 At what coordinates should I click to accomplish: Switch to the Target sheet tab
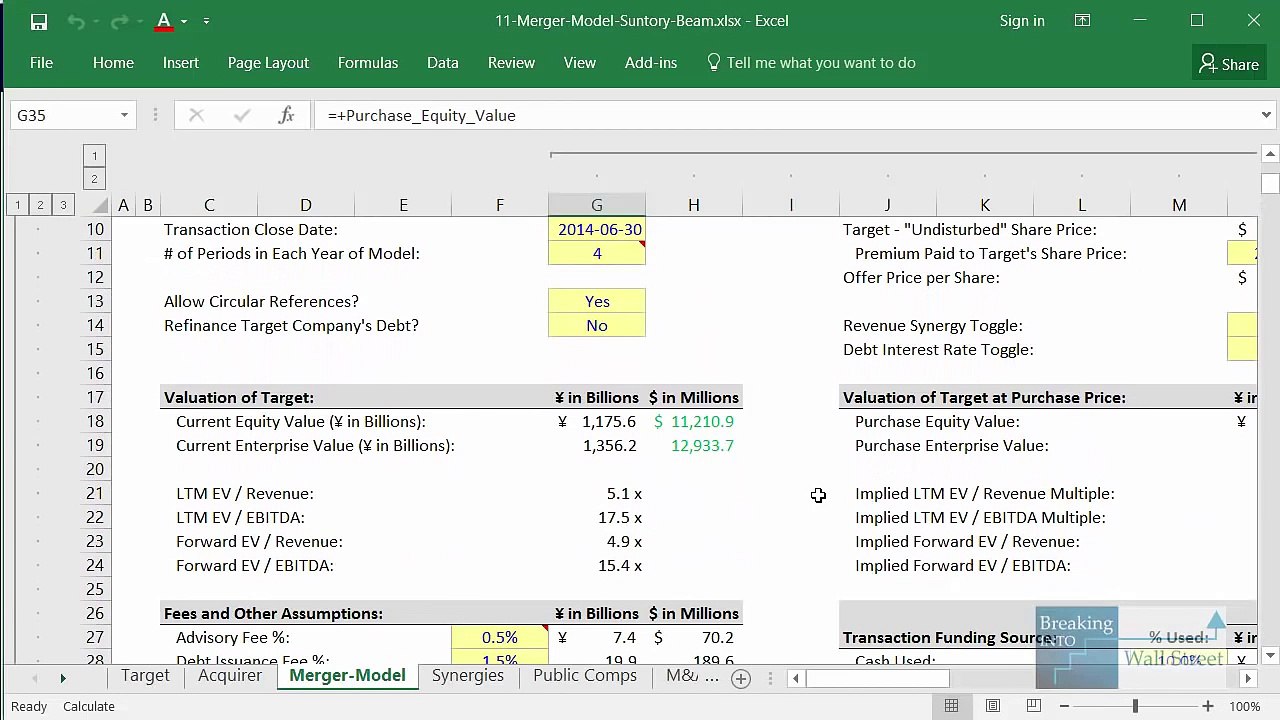click(x=145, y=676)
